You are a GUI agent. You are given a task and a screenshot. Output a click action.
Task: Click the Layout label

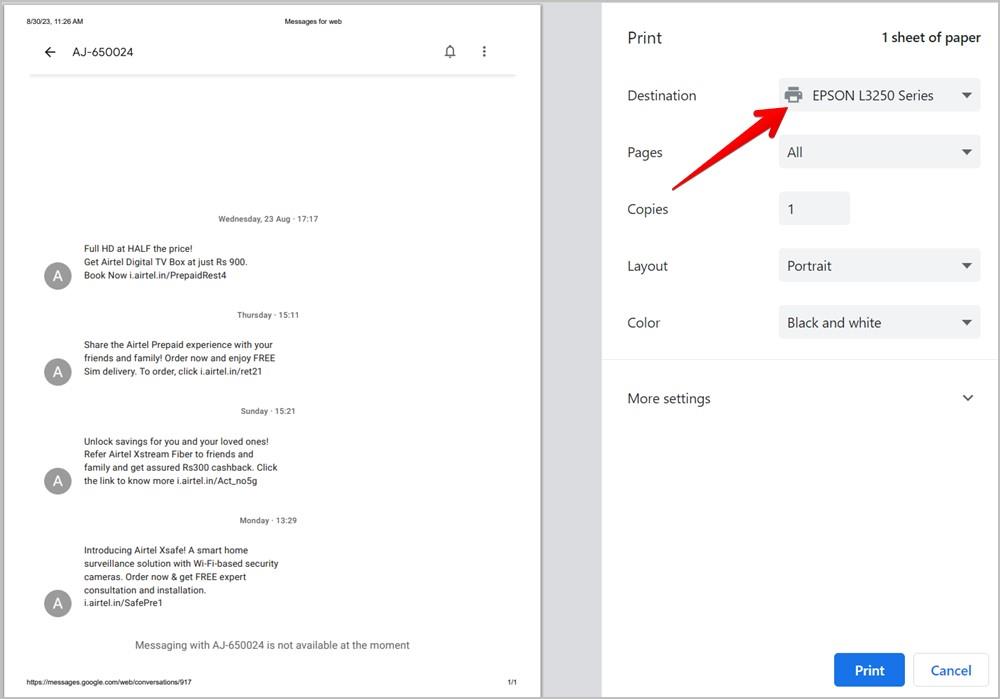[x=647, y=266]
